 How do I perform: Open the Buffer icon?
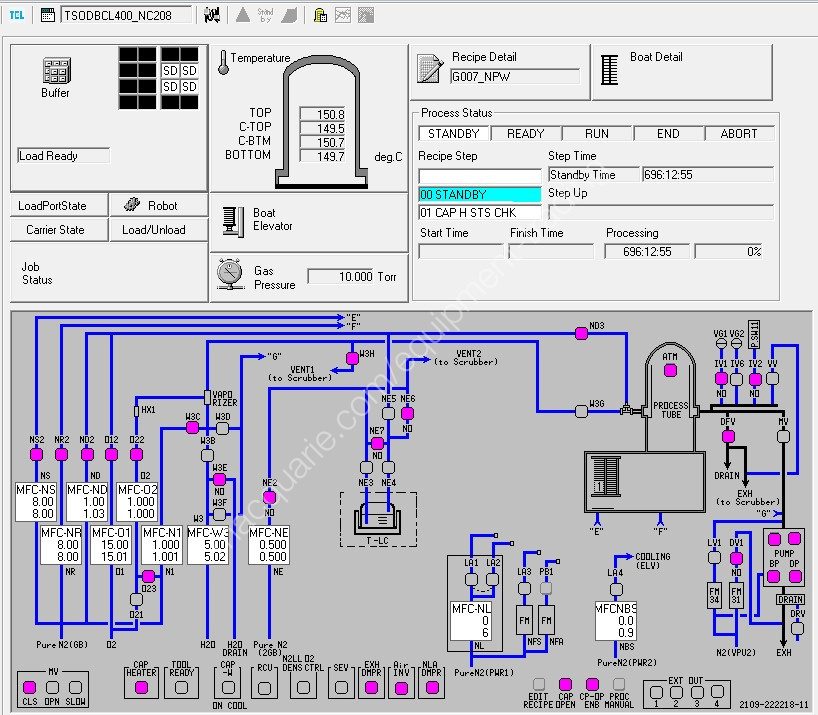(56, 70)
